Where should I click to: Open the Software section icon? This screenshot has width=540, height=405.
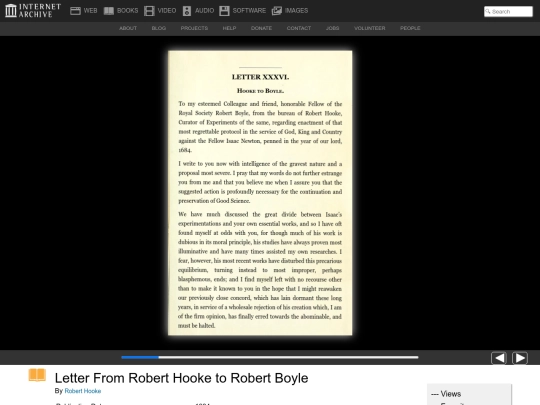pos(224,11)
